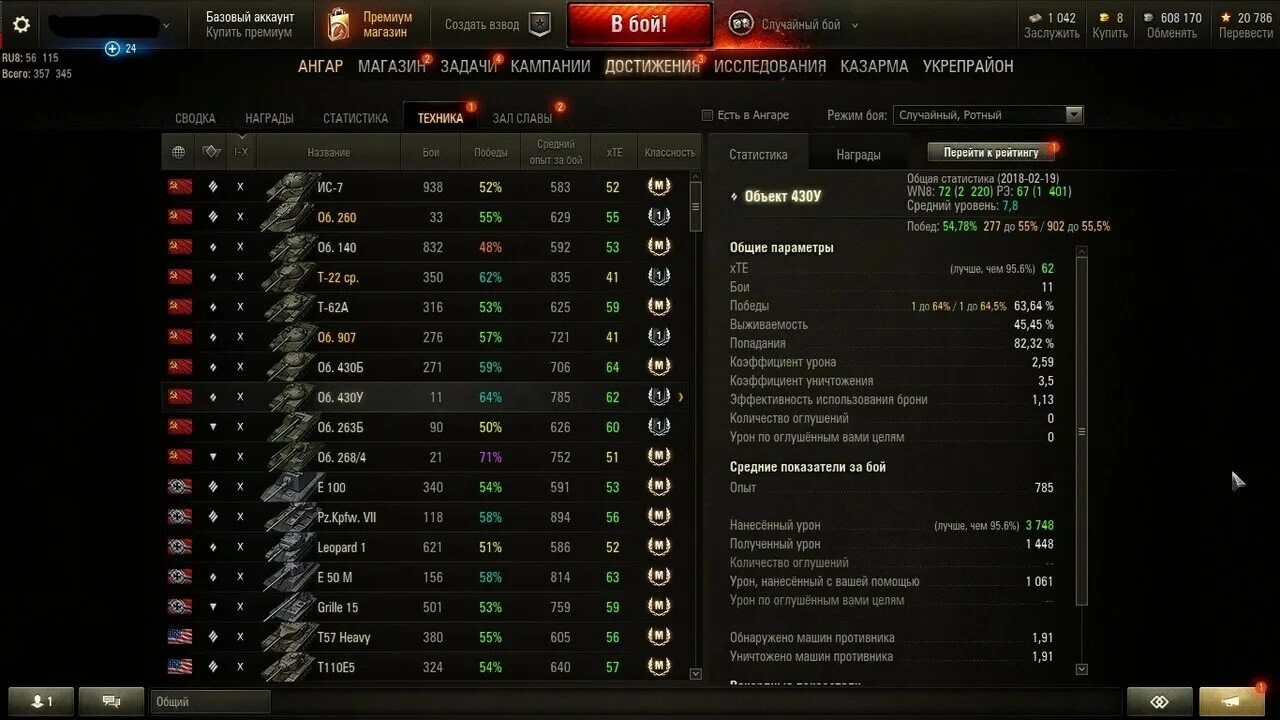The height and width of the screenshot is (720, 1280).
Task: Toggle the Есть в Ангаре checkbox
Action: 708,115
